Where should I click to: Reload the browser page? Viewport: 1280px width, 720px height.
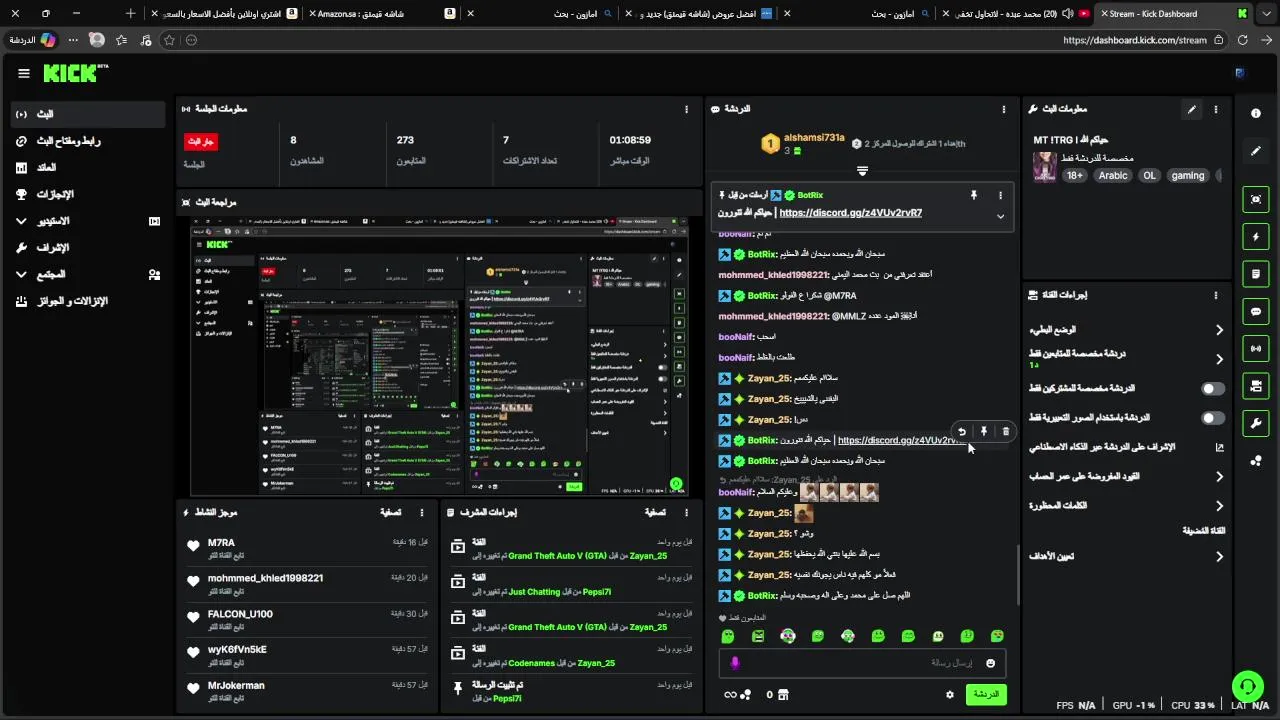(x=1243, y=40)
